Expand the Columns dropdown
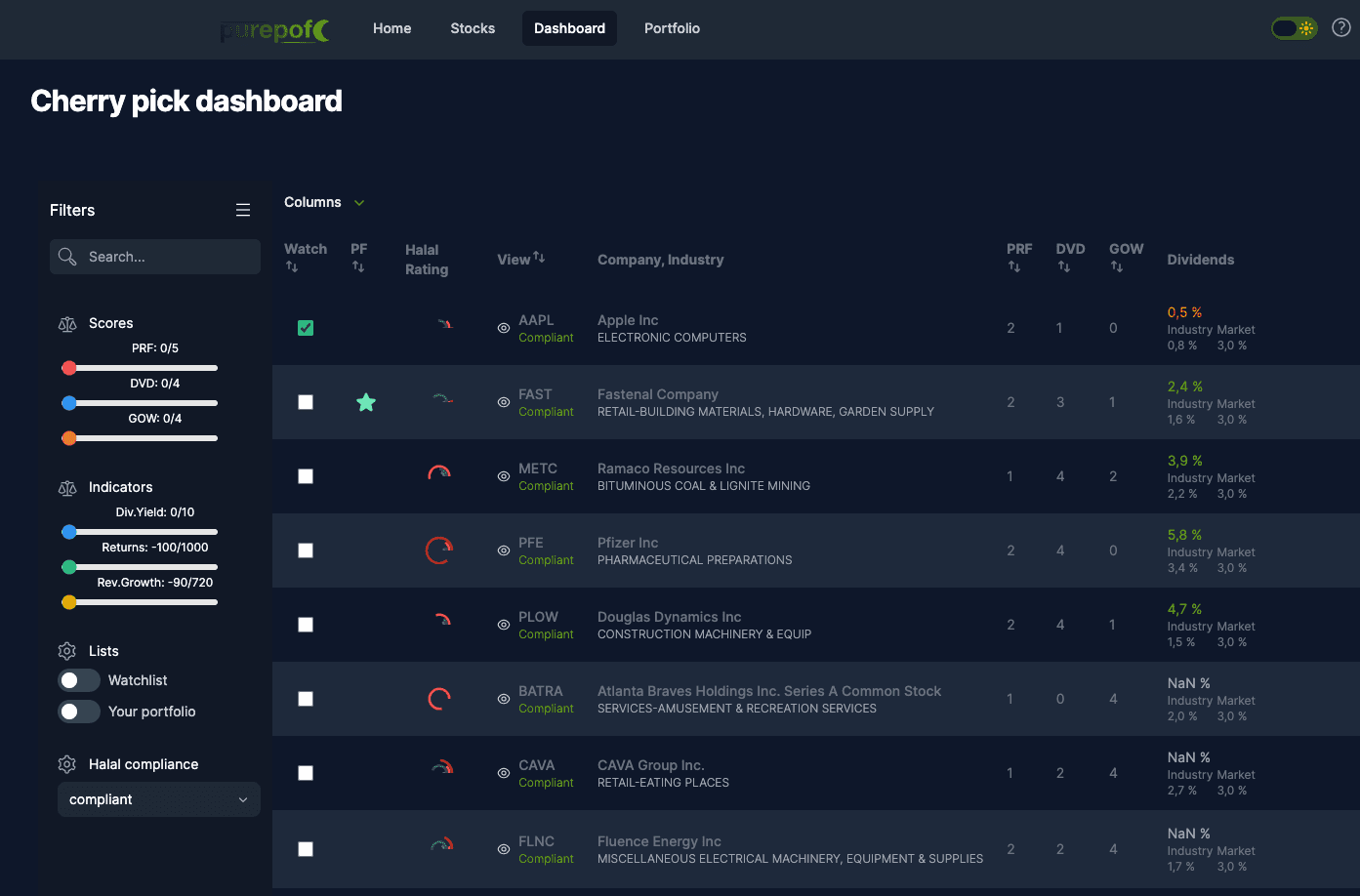1360x896 pixels. click(x=324, y=202)
